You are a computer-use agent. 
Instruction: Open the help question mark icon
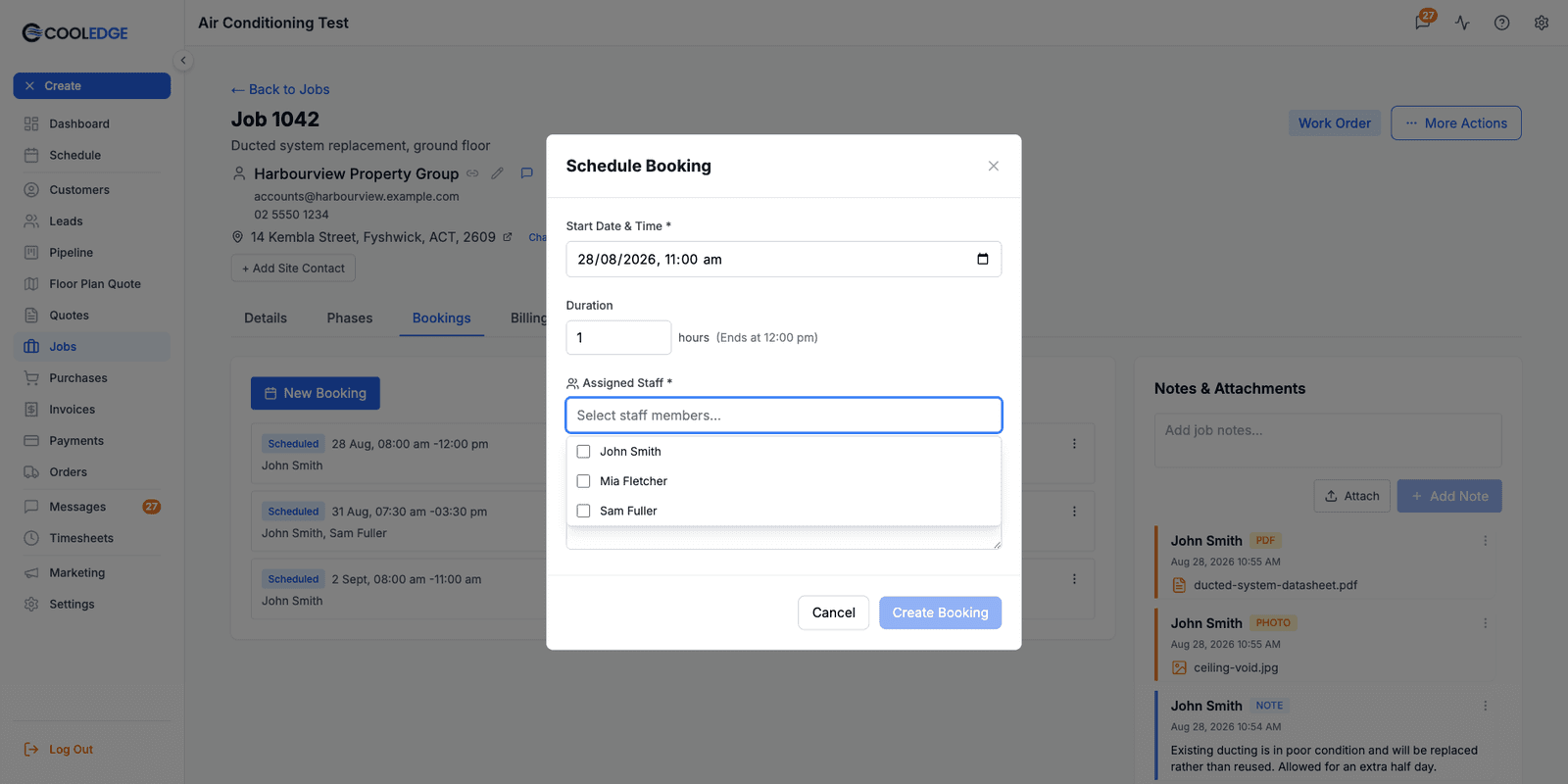pos(1501,23)
